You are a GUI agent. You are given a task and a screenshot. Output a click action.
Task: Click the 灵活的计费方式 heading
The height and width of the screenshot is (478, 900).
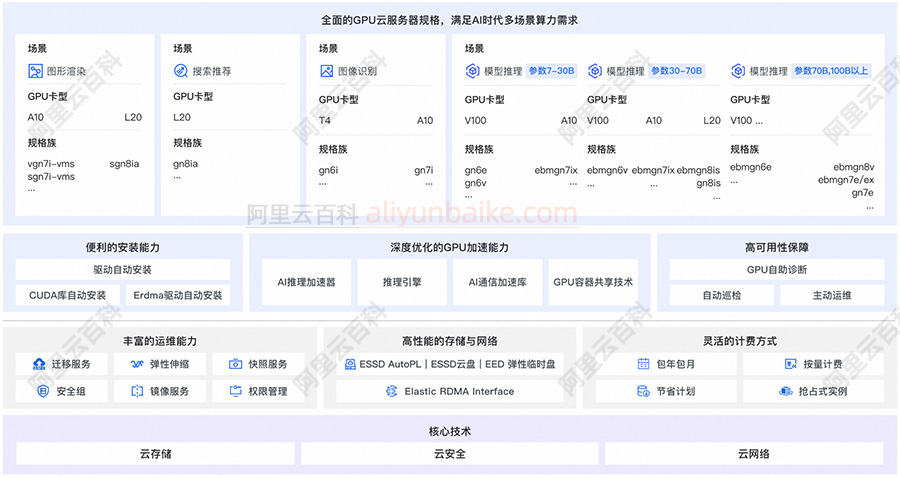click(x=740, y=341)
